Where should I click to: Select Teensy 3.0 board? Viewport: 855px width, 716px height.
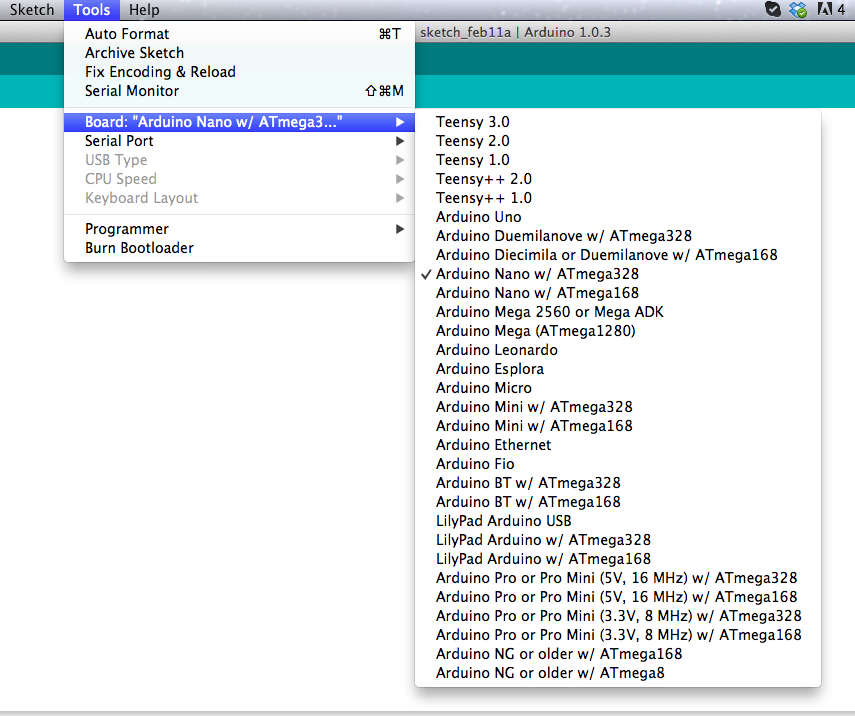click(472, 122)
